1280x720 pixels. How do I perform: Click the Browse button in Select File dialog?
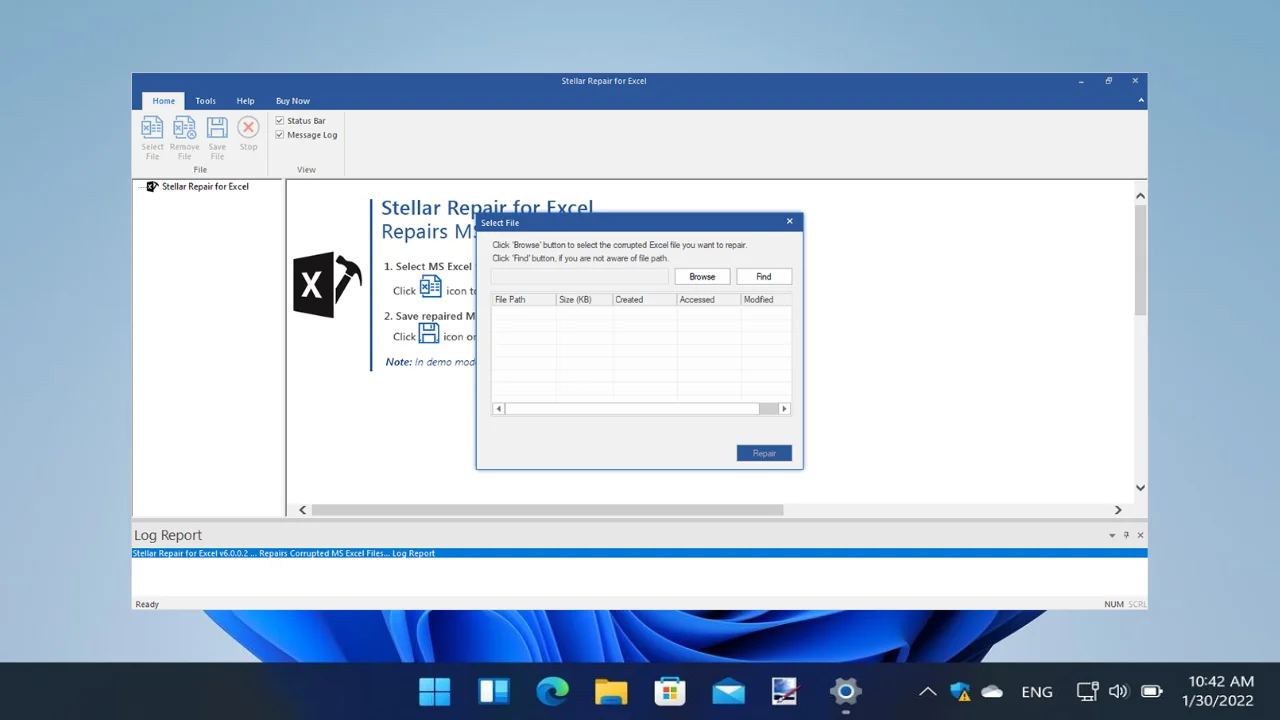[x=702, y=276]
